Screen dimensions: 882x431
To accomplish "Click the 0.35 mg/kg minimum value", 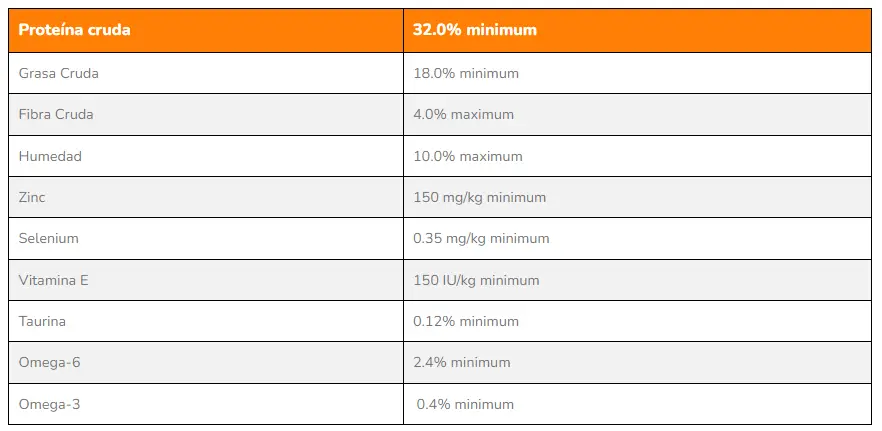I will [481, 239].
